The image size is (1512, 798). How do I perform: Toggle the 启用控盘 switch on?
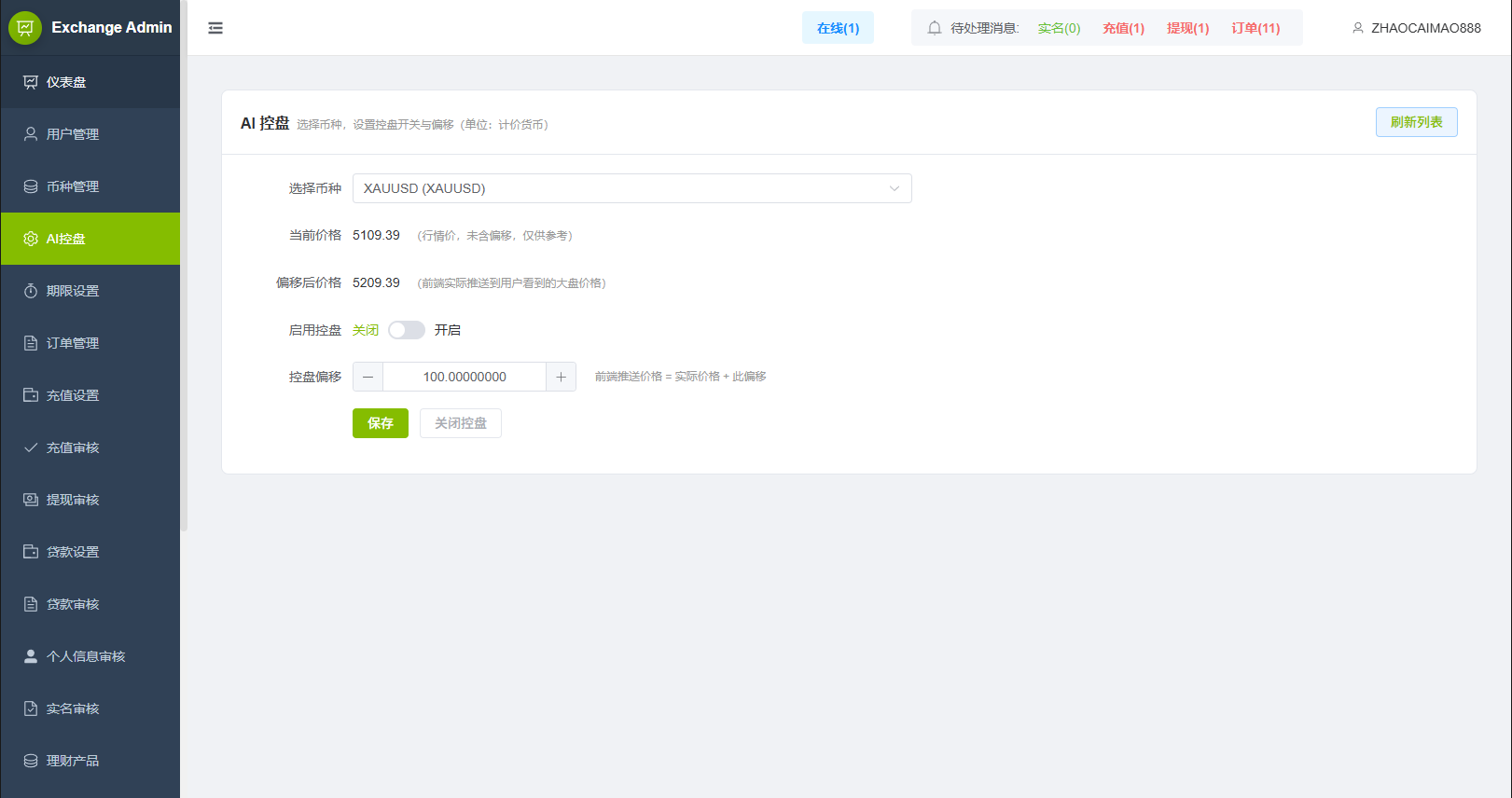[407, 330]
